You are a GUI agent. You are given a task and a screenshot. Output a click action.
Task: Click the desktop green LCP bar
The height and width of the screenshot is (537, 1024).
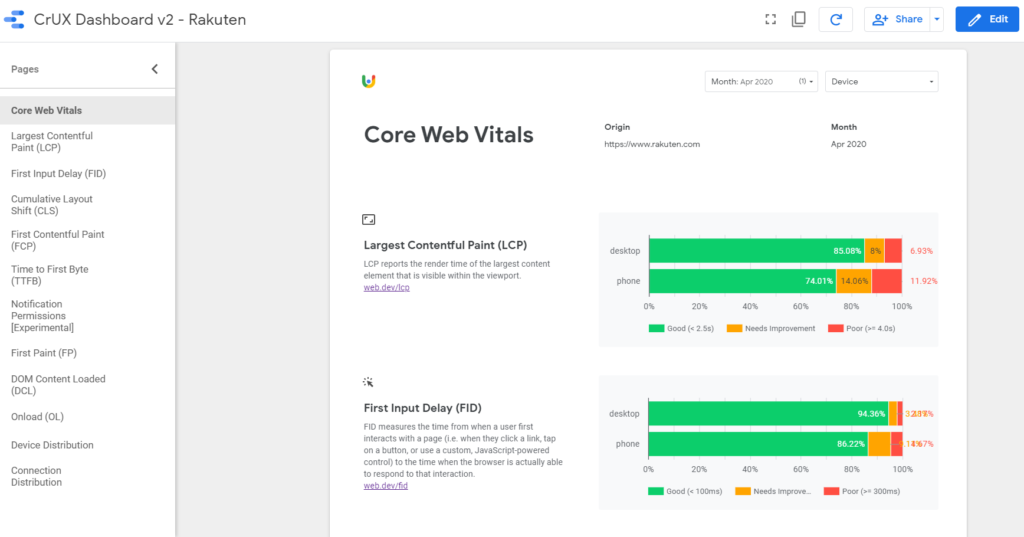[x=756, y=251]
